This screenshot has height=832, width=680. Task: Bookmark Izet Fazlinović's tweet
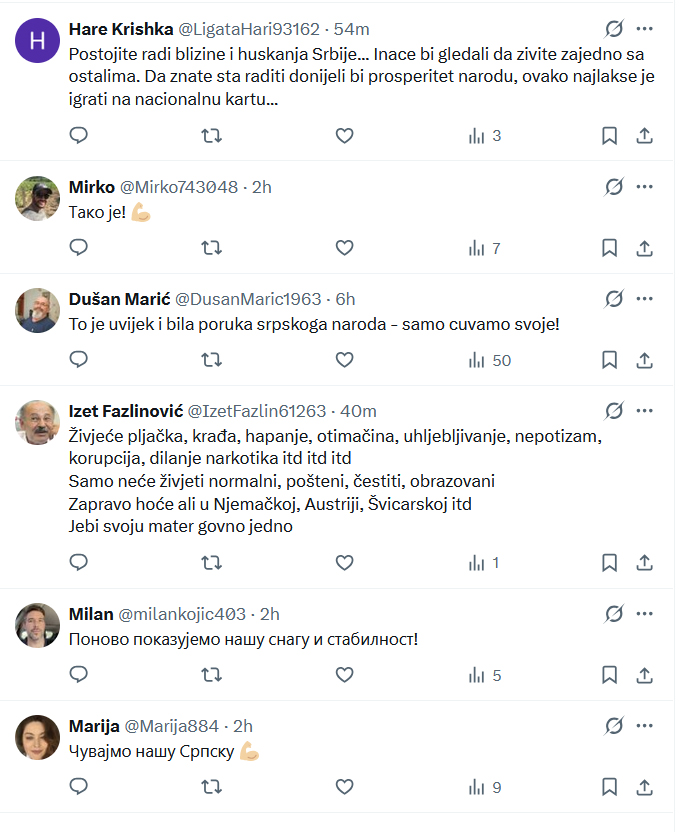609,563
